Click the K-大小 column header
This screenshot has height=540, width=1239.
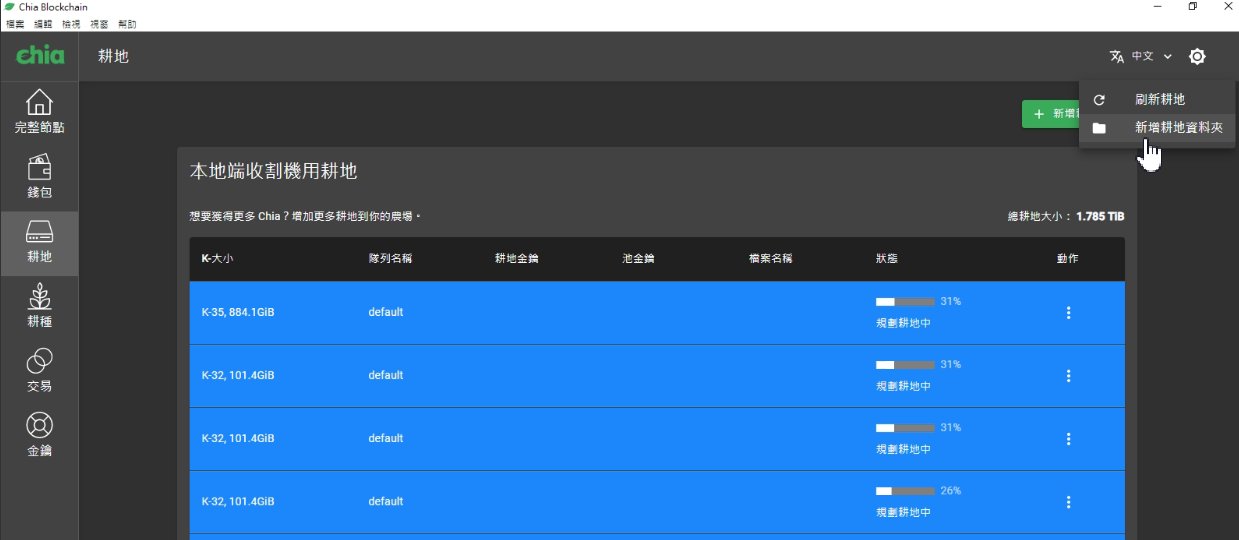tap(217, 259)
